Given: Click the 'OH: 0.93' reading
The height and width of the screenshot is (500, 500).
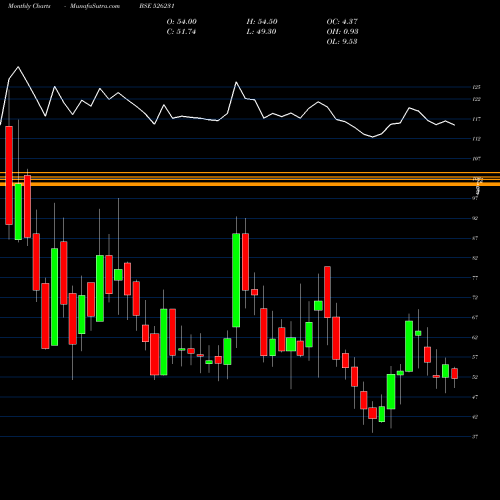Looking at the screenshot, I should click(343, 32).
